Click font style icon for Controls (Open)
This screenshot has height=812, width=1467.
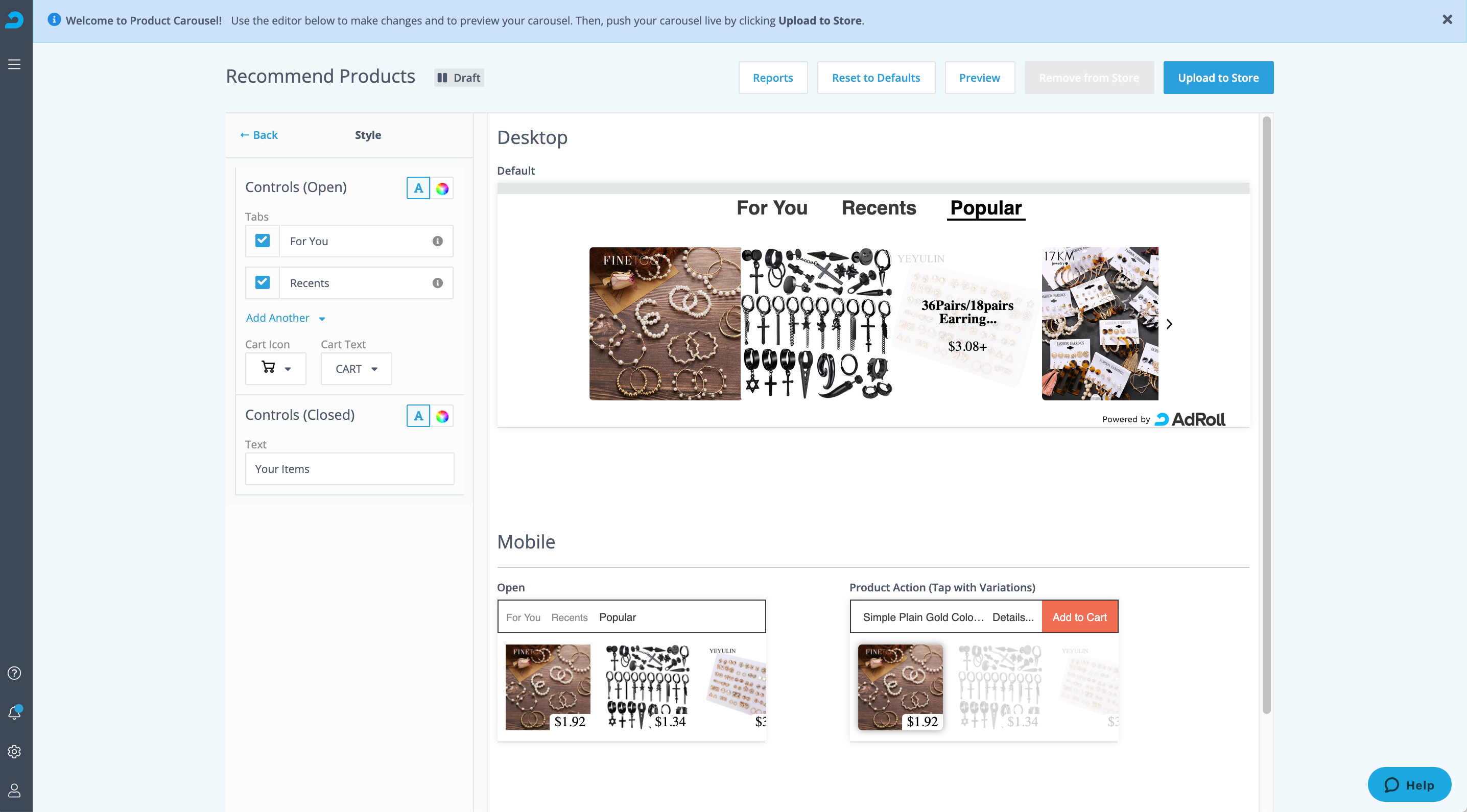click(x=418, y=188)
